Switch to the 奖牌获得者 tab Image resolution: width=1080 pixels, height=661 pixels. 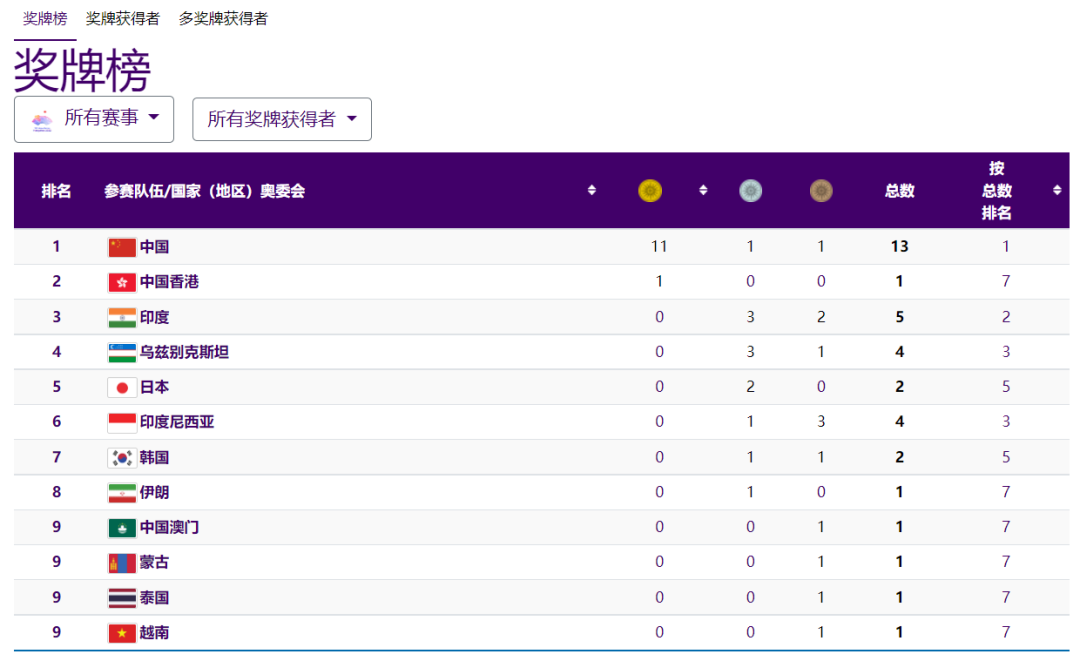123,19
